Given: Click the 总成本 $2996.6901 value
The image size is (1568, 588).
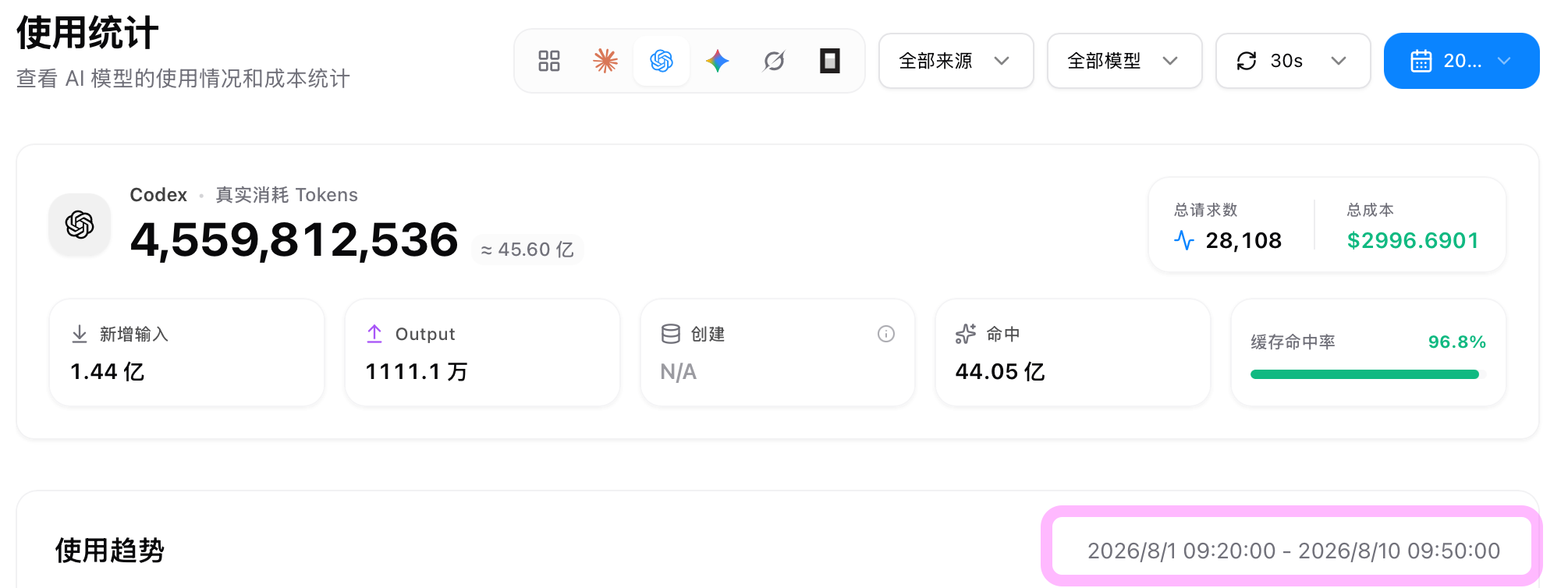Looking at the screenshot, I should click(x=1413, y=240).
